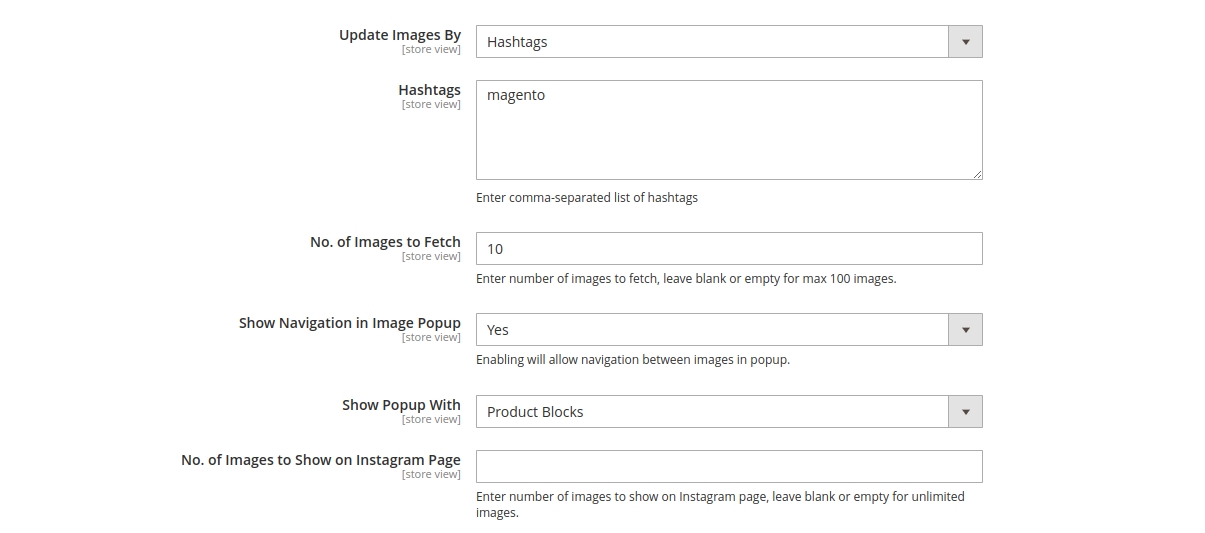The height and width of the screenshot is (533, 1205).
Task: Click the 'Enabling will allow navigation' help note
Action: click(x=632, y=360)
